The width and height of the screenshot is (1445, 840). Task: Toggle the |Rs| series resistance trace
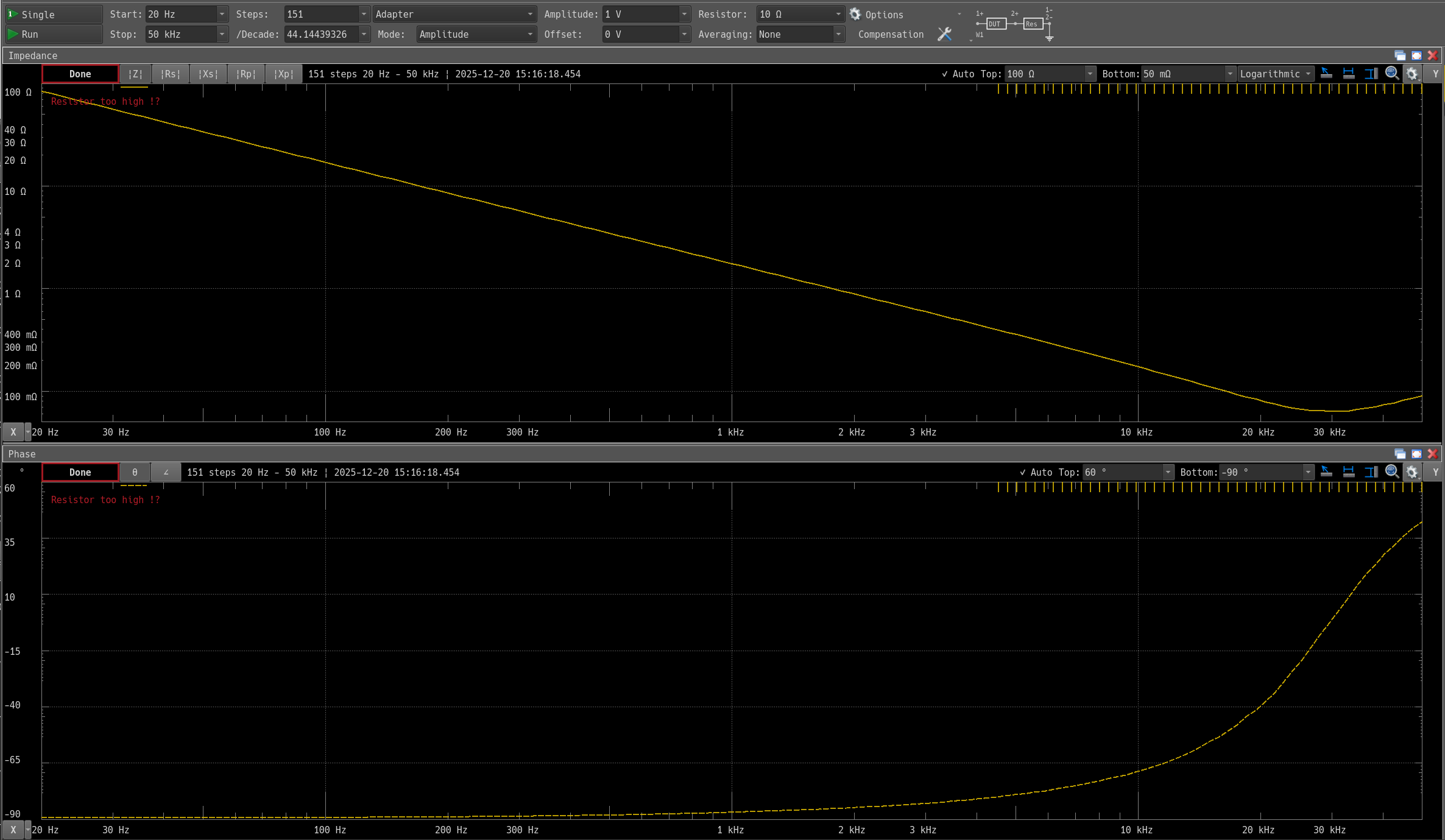point(171,74)
